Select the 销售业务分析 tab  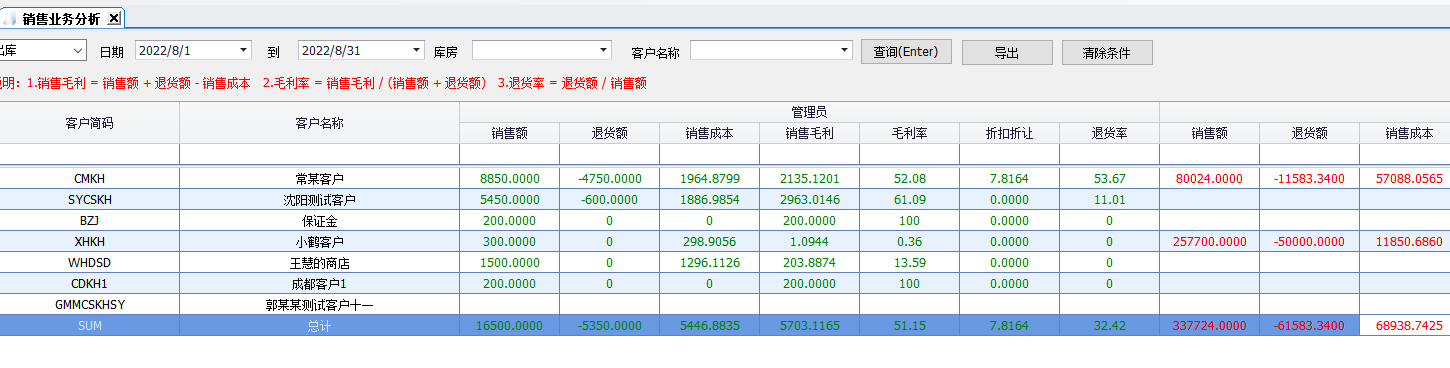(x=62, y=18)
